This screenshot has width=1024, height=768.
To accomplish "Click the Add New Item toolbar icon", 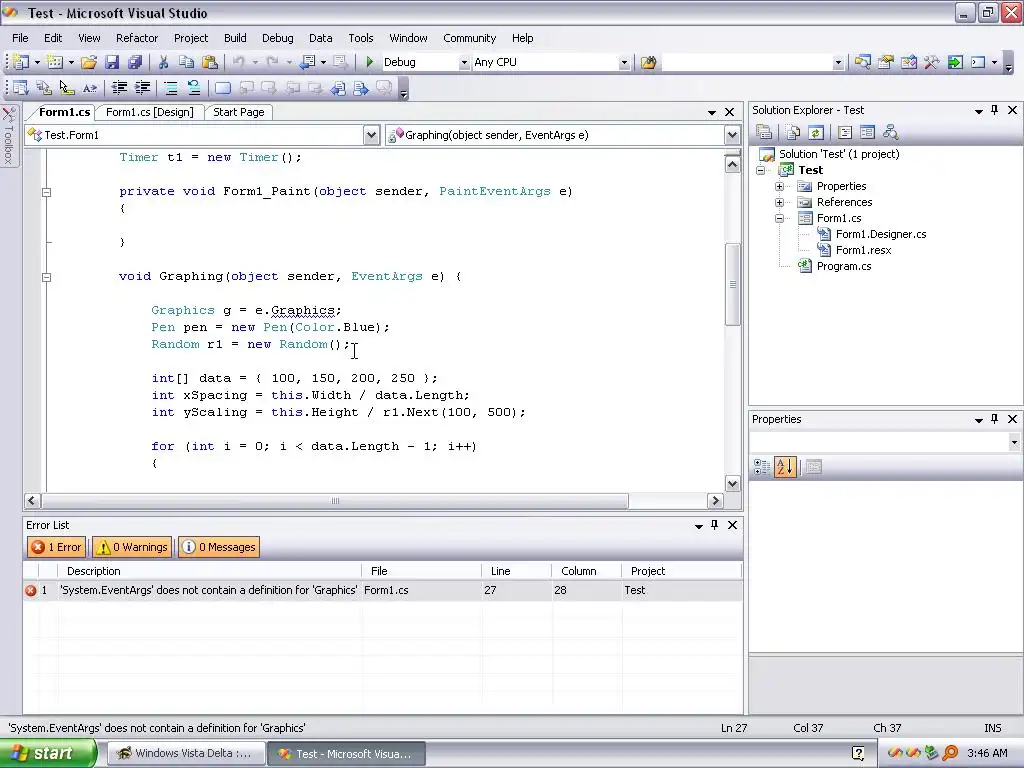I will tap(55, 62).
